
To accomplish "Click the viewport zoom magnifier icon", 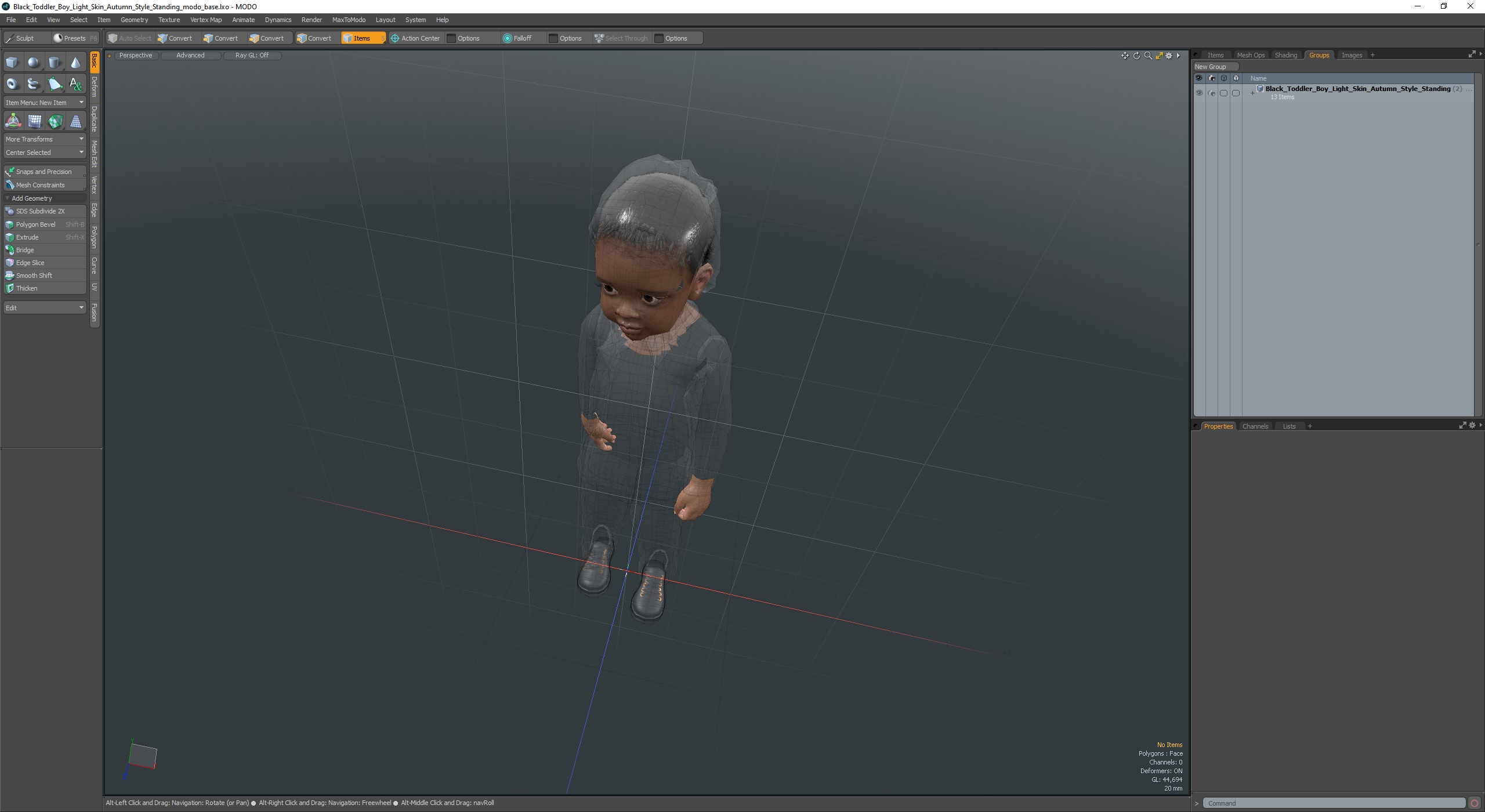I will pos(1147,56).
